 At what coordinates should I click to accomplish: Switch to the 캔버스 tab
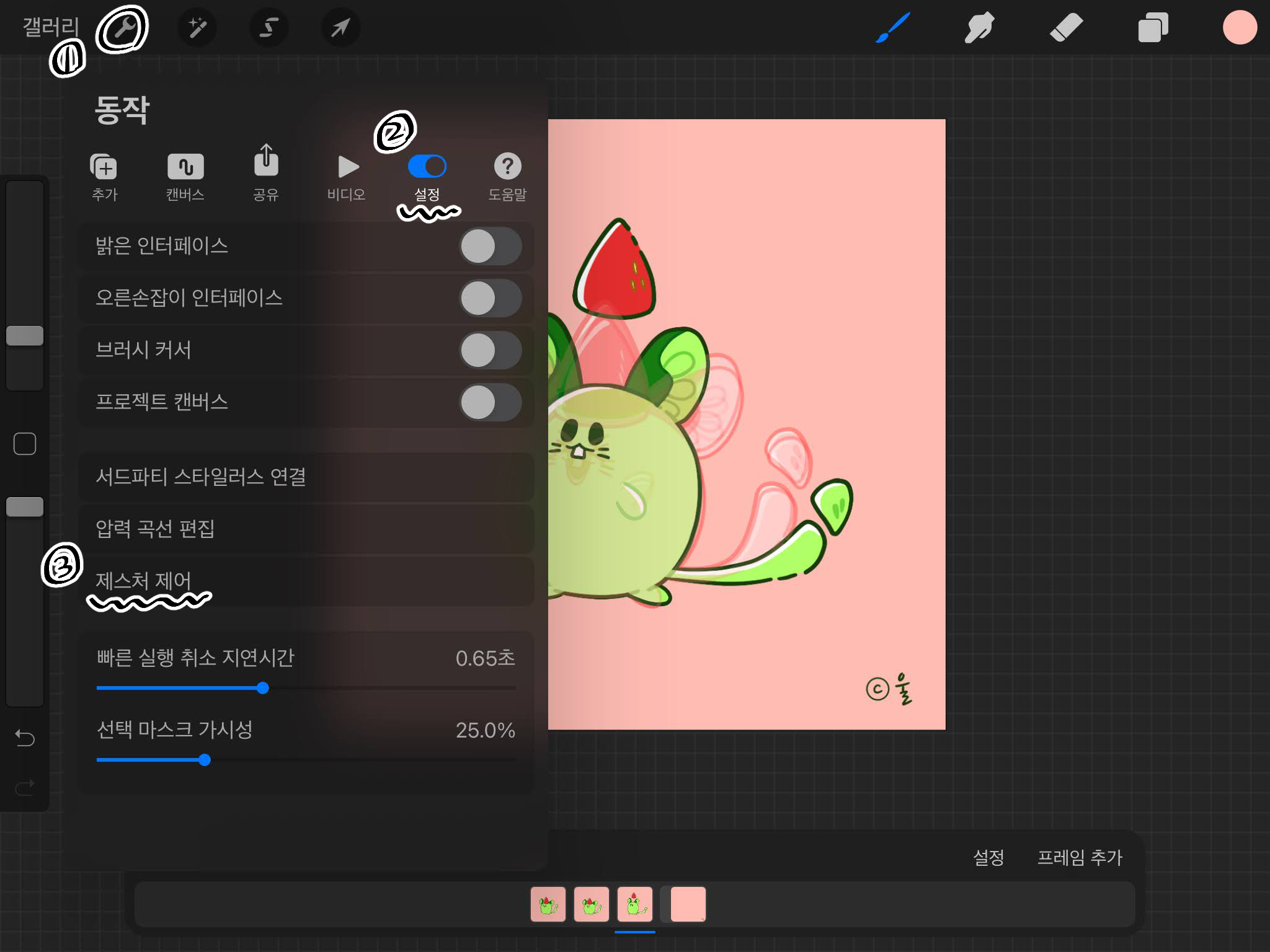pyautogui.click(x=185, y=177)
